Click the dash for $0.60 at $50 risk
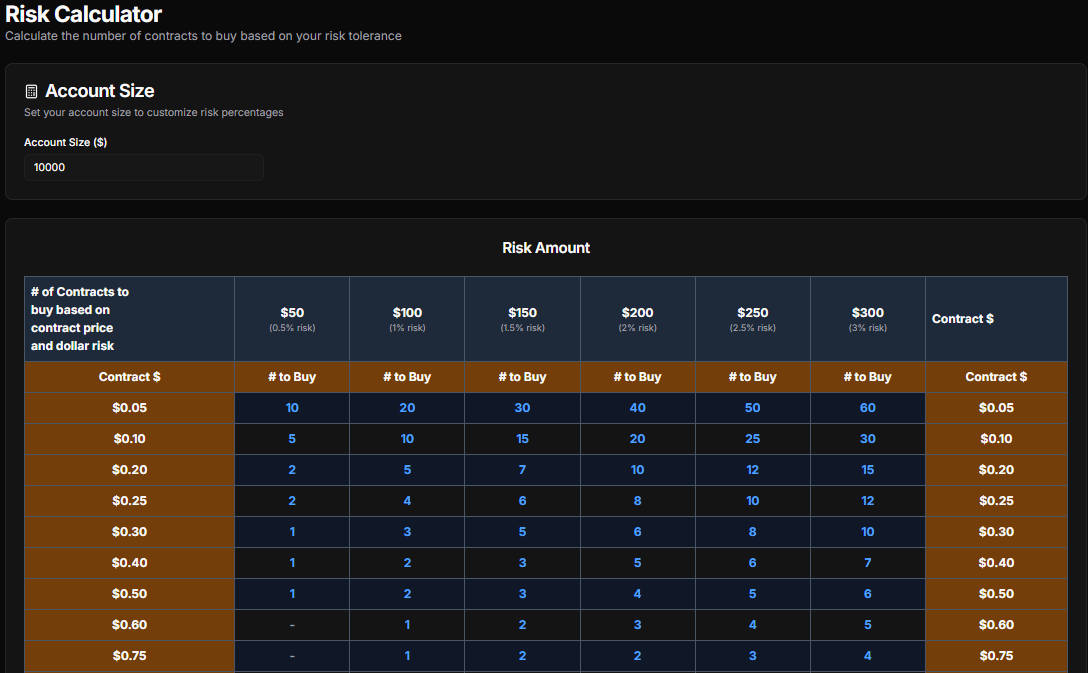The image size is (1088, 673). (x=291, y=624)
